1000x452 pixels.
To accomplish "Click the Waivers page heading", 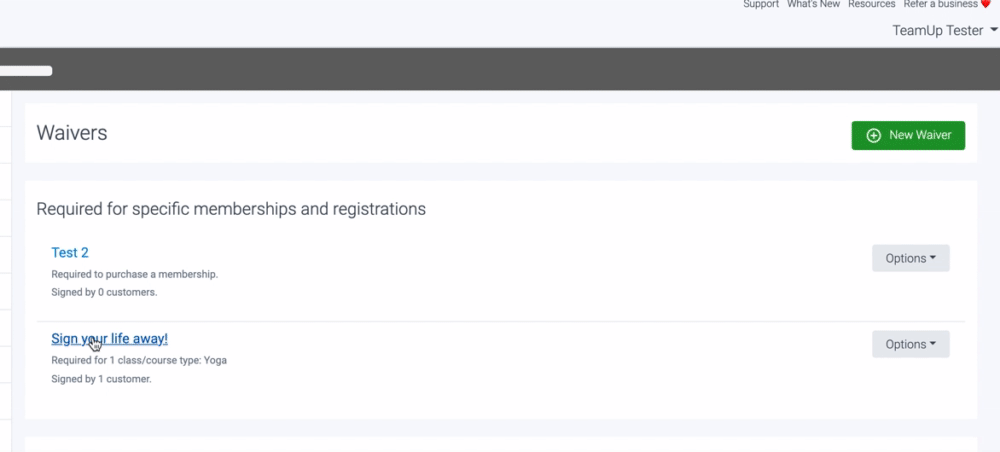I will [71, 133].
